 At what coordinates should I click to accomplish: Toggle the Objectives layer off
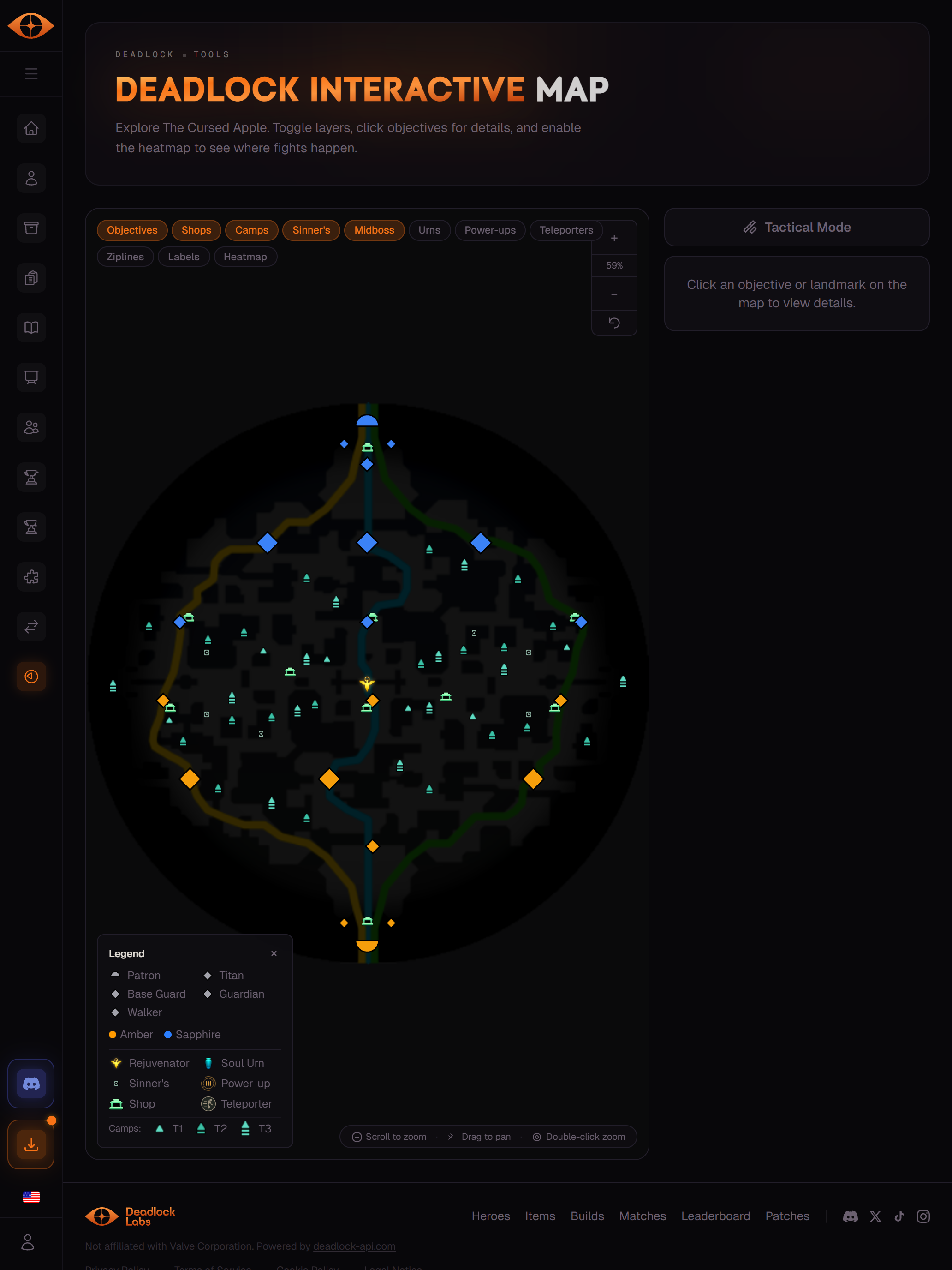tap(132, 230)
